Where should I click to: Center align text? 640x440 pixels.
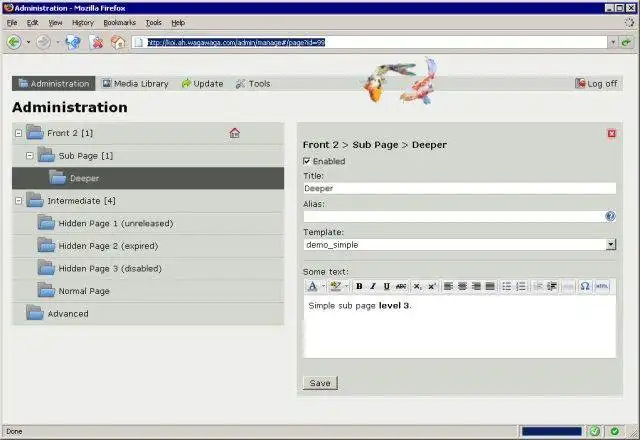(462, 286)
